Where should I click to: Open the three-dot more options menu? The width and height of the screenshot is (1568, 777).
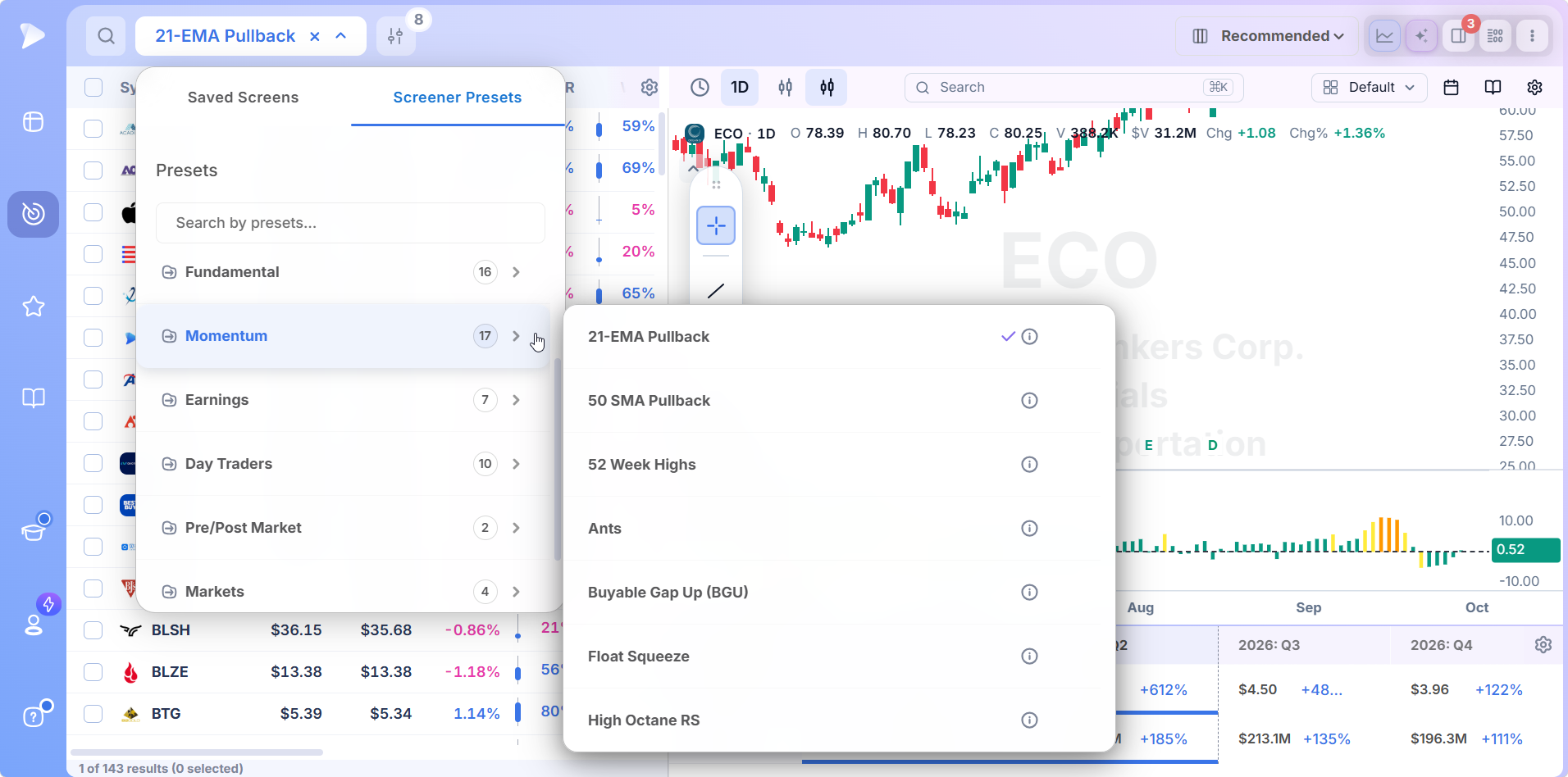tap(1532, 36)
